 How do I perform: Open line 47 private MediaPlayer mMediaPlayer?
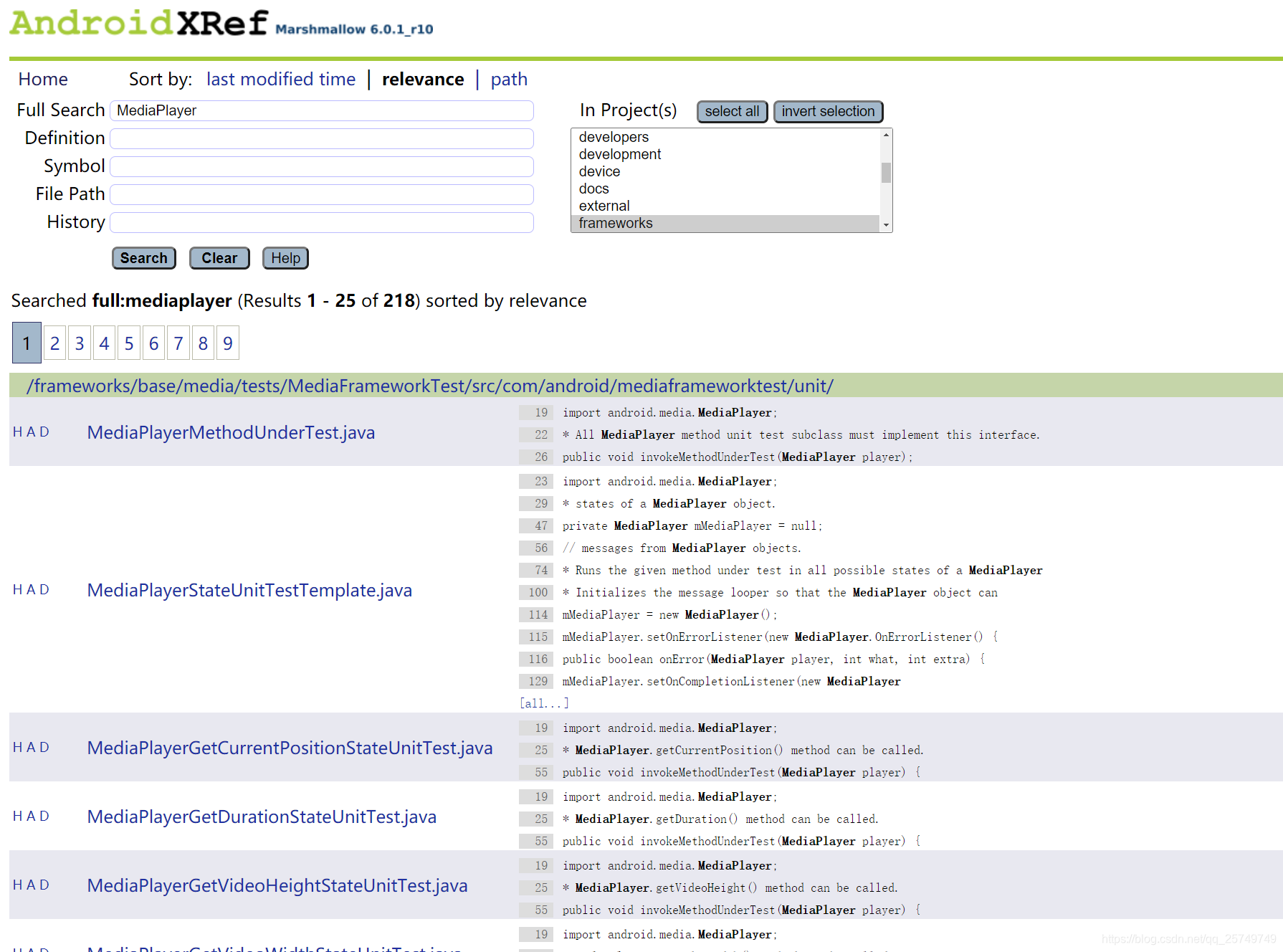coord(672,526)
